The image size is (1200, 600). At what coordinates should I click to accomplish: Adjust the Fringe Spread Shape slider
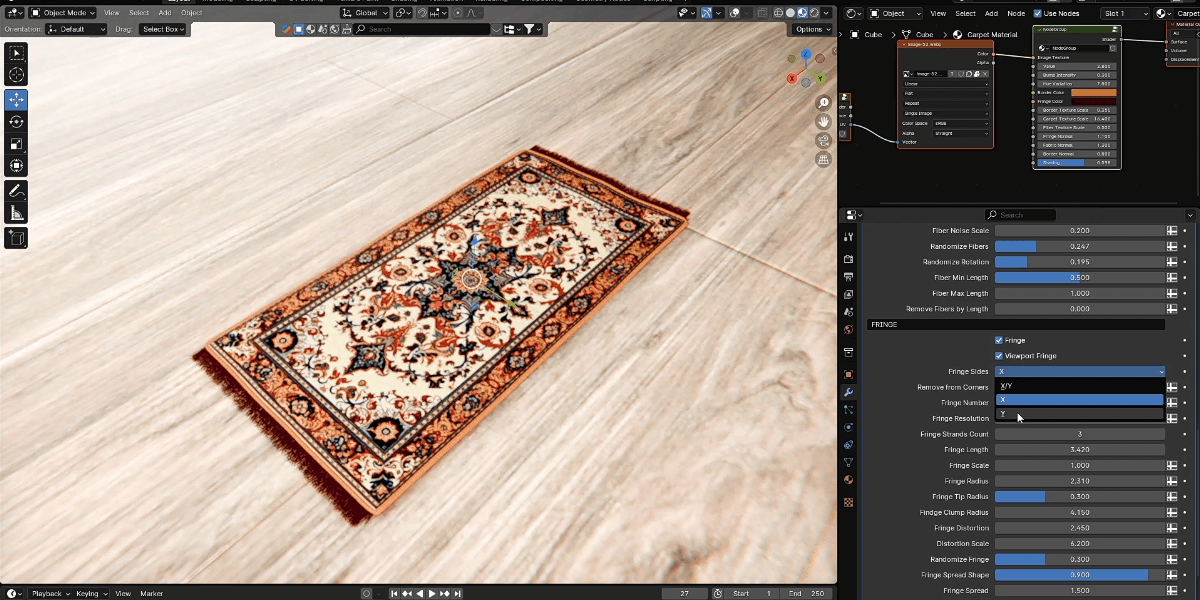click(1079, 575)
